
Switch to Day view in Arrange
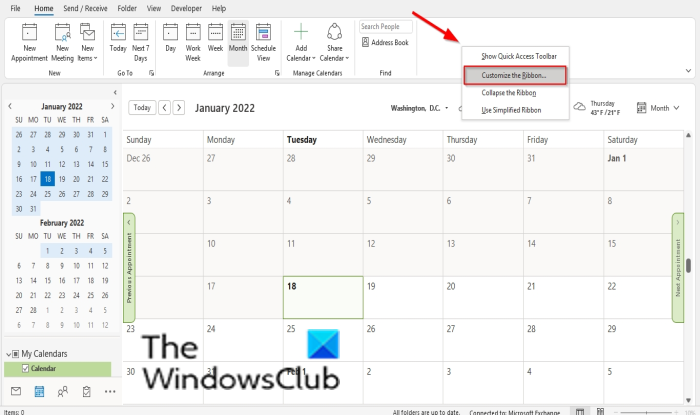click(171, 38)
